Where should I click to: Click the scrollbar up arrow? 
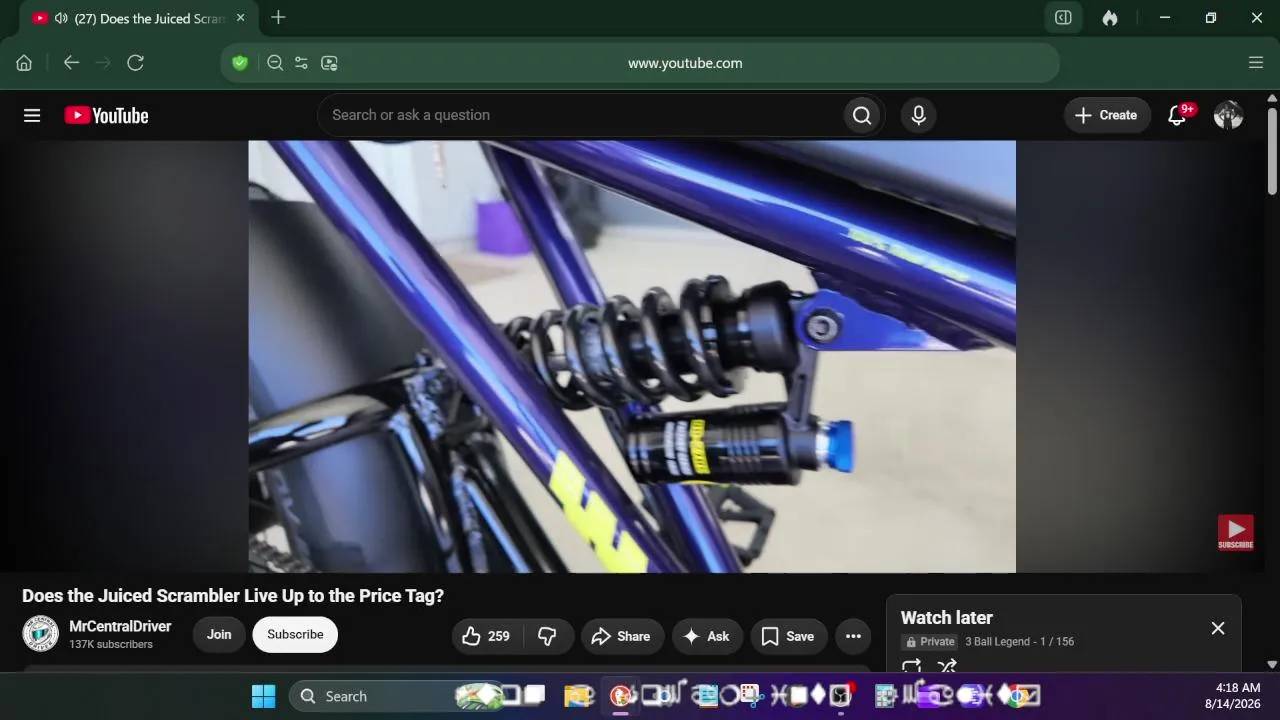(x=1272, y=98)
